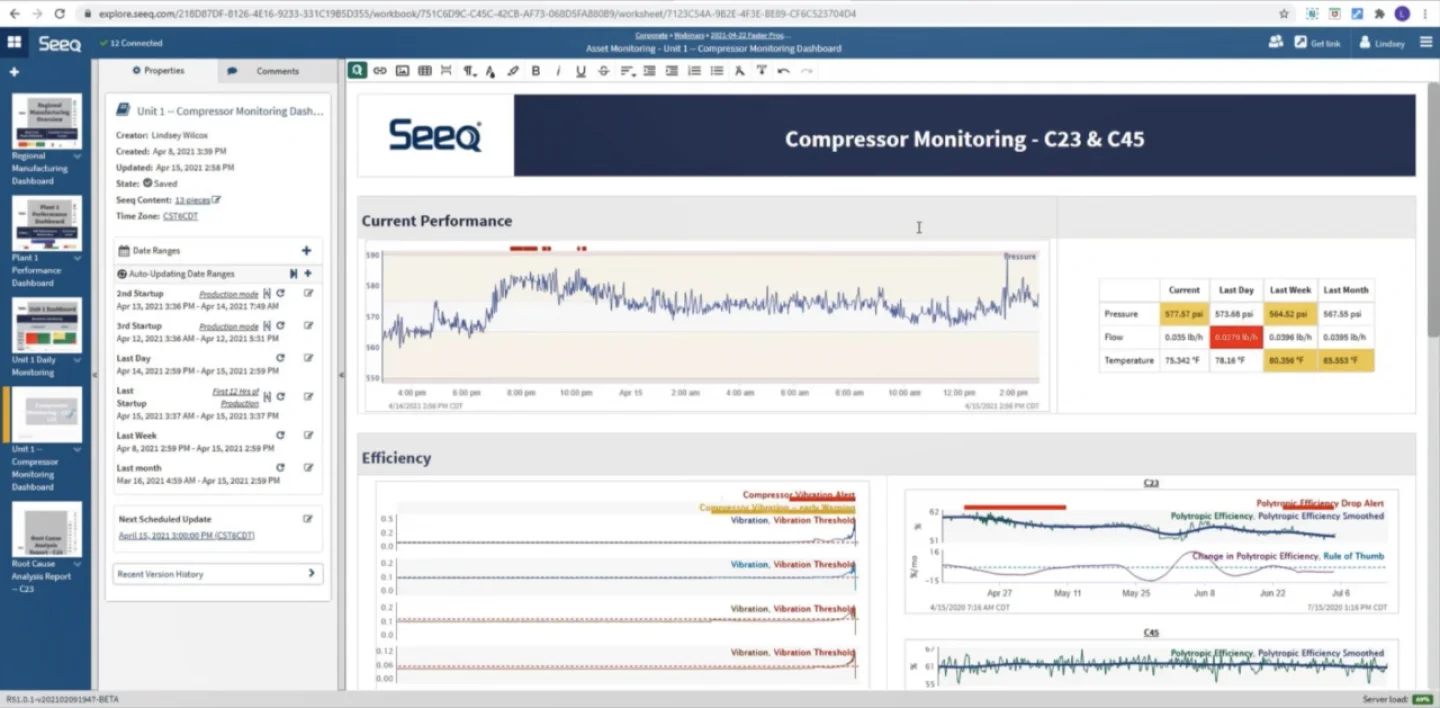Click the Get link button

click(1317, 43)
